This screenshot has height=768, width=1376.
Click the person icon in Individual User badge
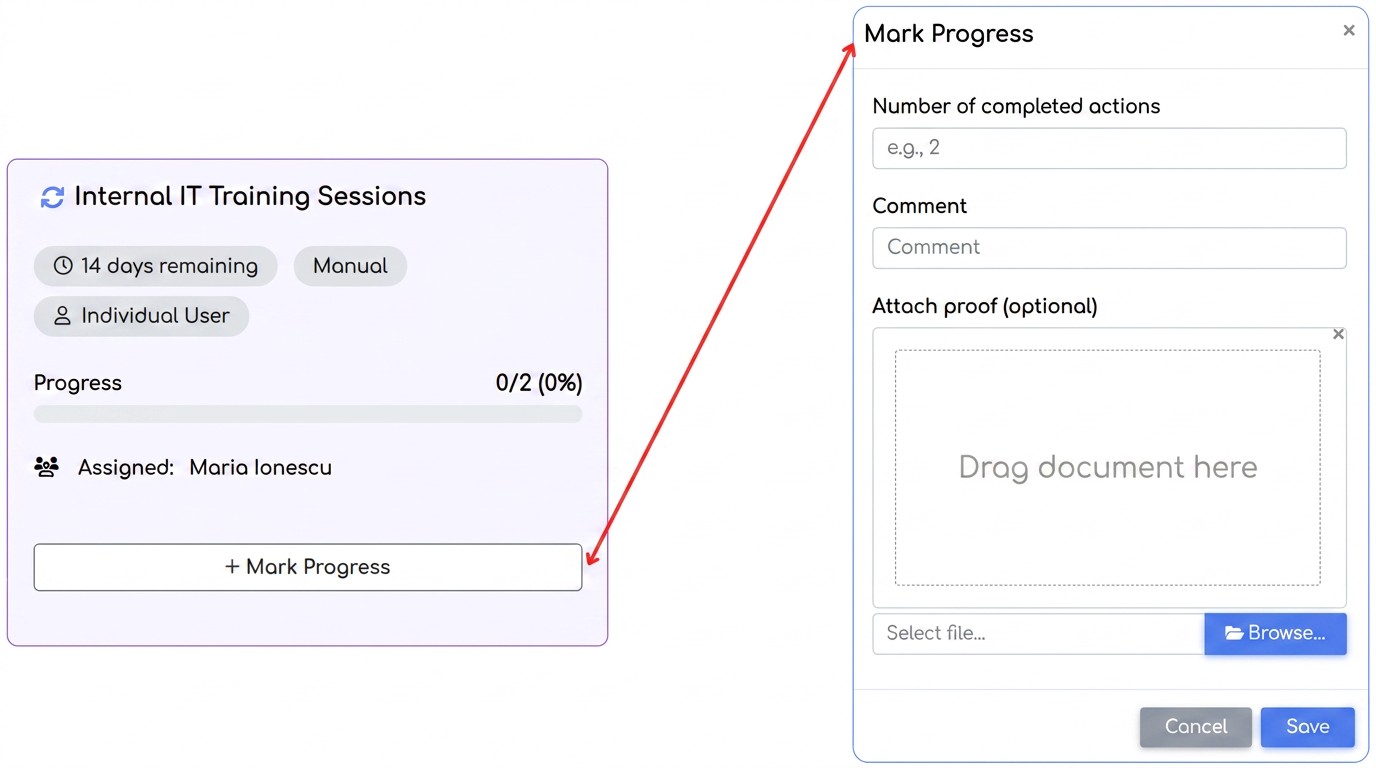pyautogui.click(x=62, y=316)
